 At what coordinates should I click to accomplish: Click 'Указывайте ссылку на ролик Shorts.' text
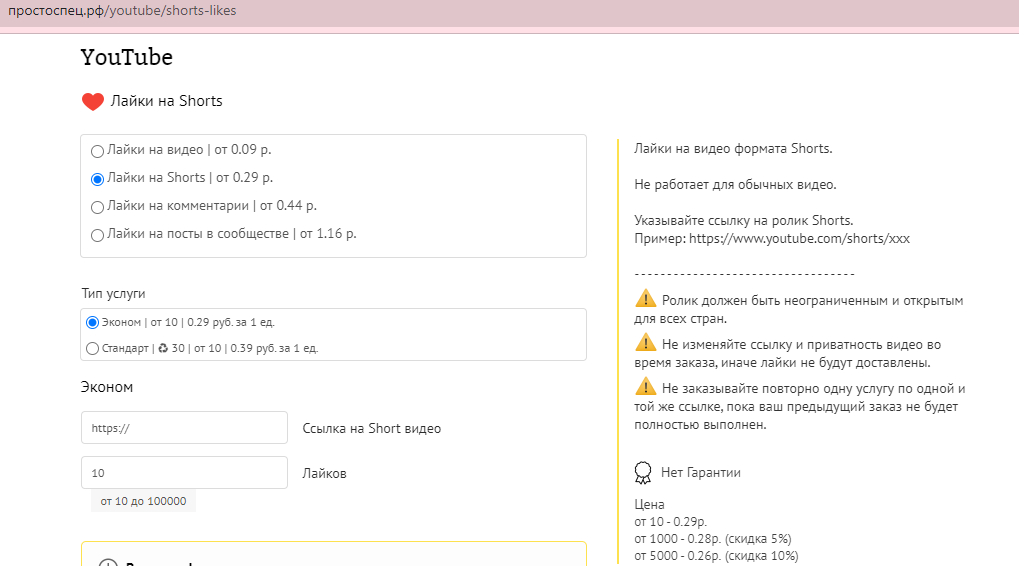coord(743,220)
